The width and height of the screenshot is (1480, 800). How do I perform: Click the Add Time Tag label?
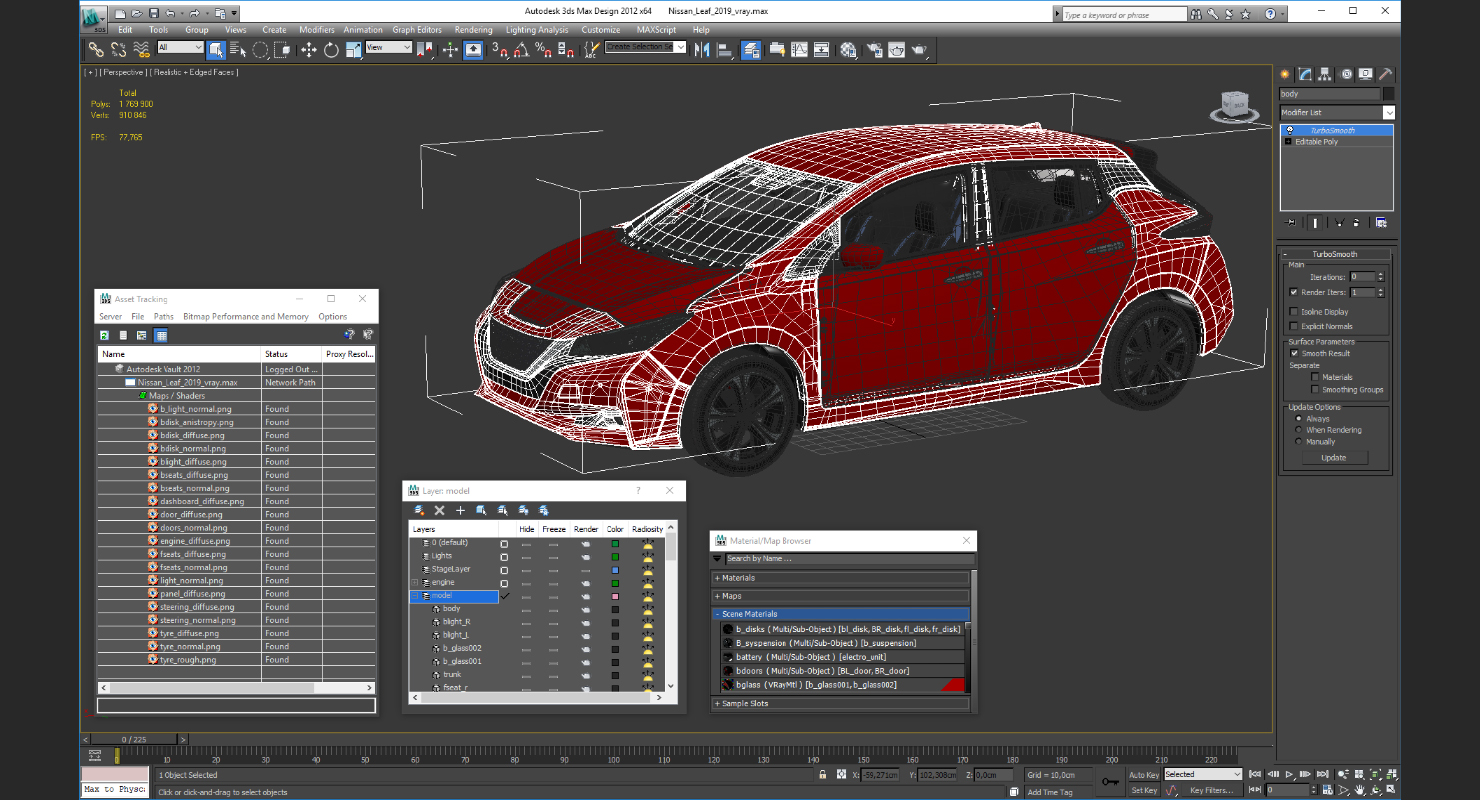pyautogui.click(x=1049, y=792)
